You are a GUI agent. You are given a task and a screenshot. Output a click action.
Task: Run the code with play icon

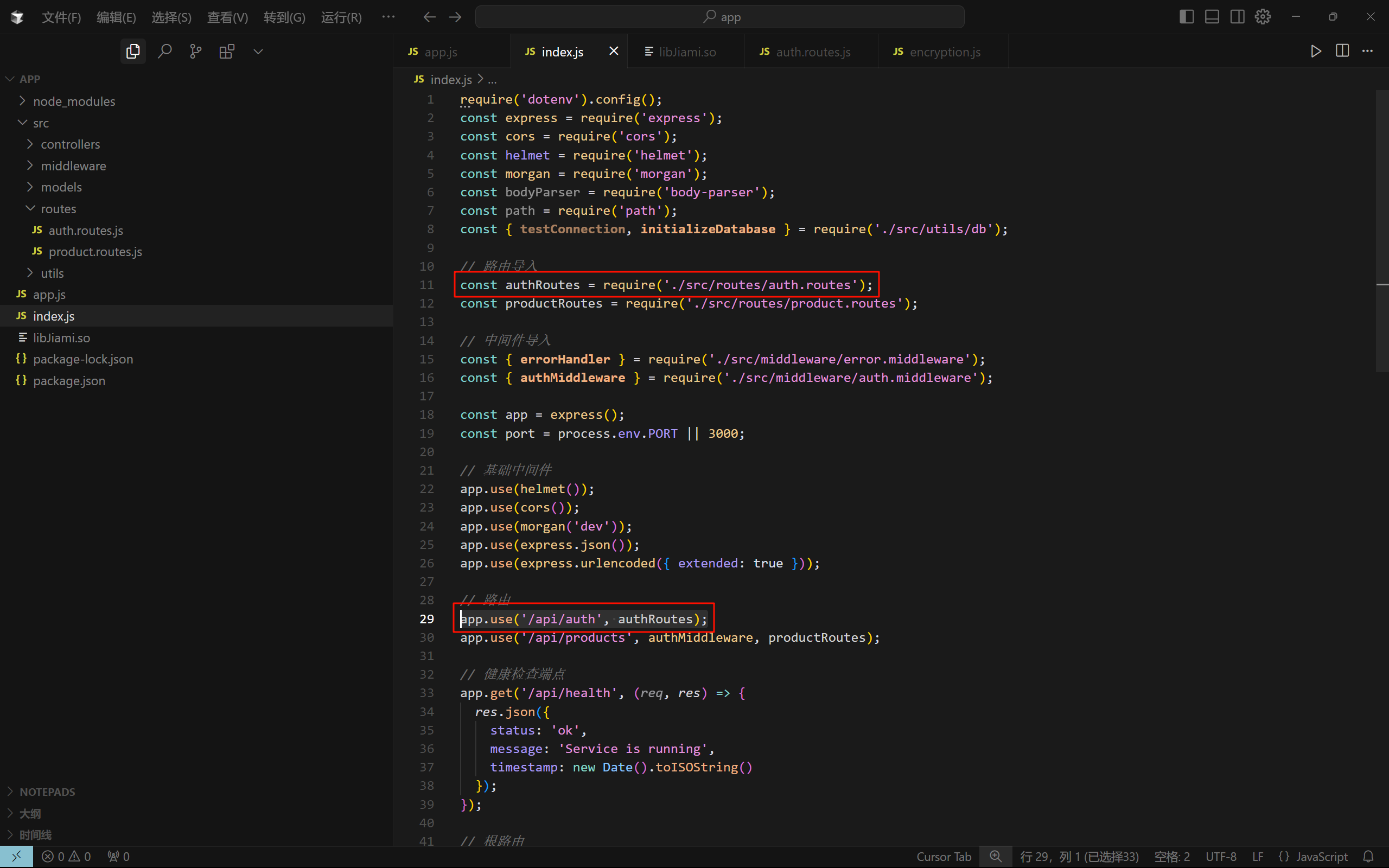click(x=1316, y=52)
